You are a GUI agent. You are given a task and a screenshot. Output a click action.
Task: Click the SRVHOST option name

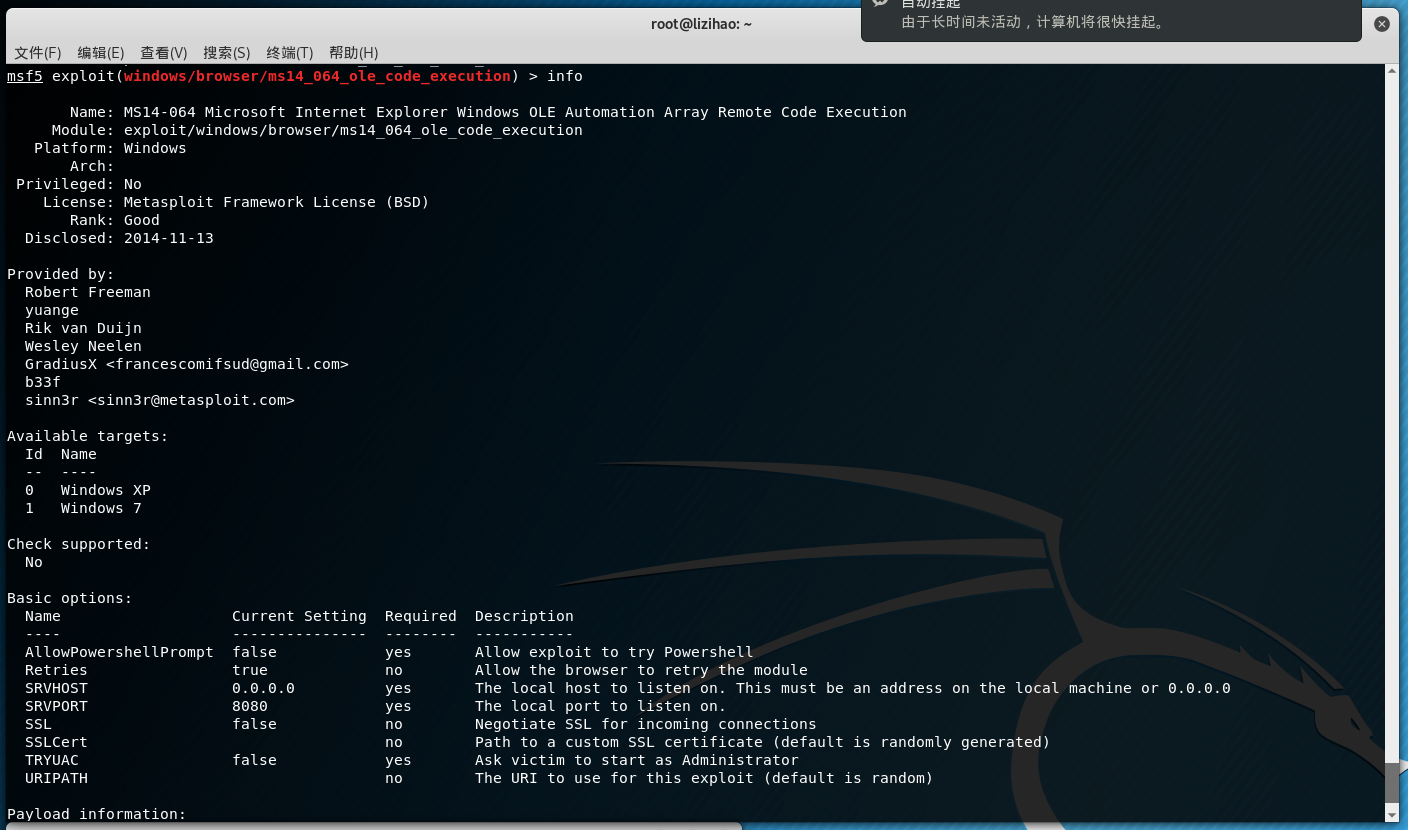(56, 688)
